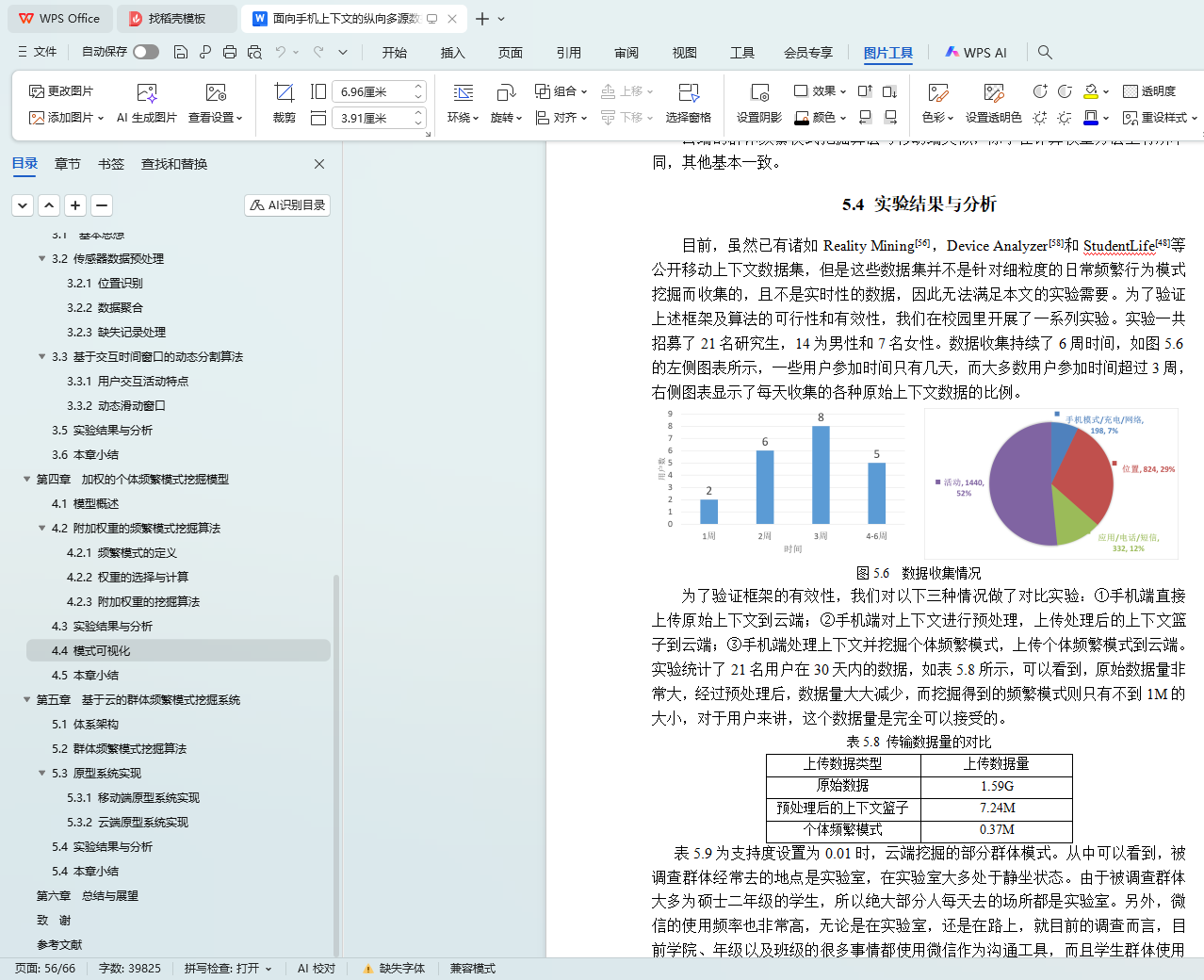Click 更改图片 change picture button
The width and height of the screenshot is (1204, 980).
coord(61,91)
